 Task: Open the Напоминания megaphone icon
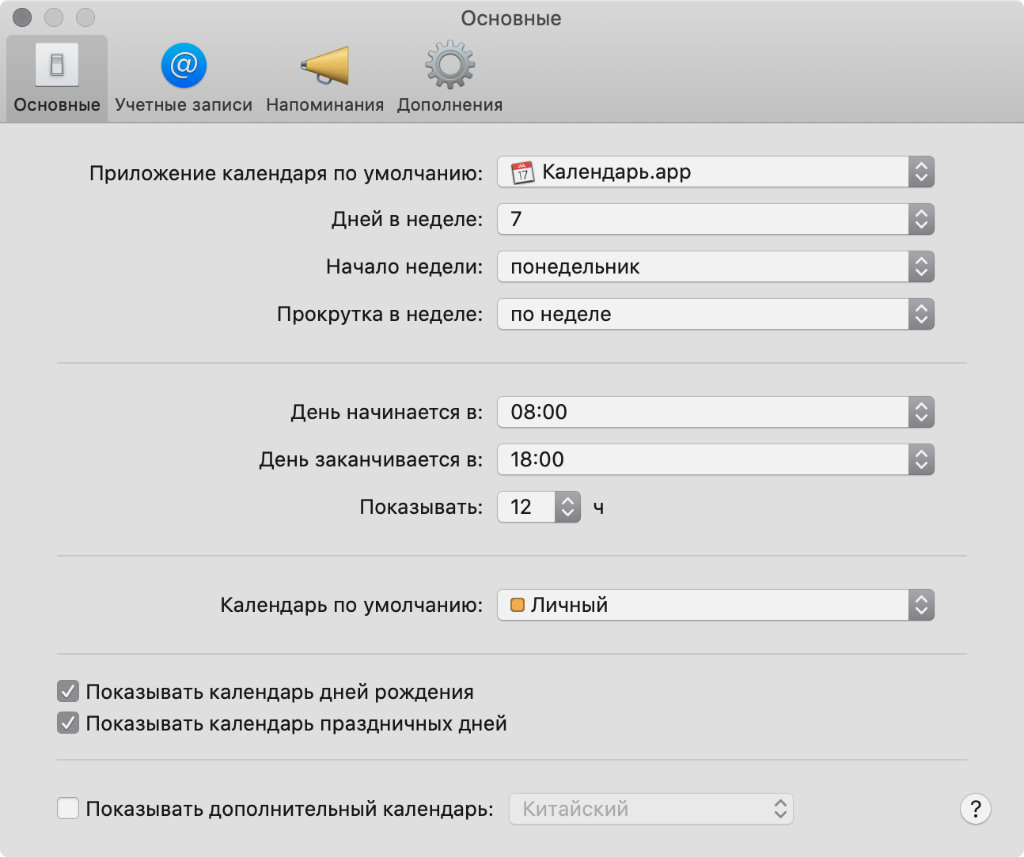tap(325, 65)
